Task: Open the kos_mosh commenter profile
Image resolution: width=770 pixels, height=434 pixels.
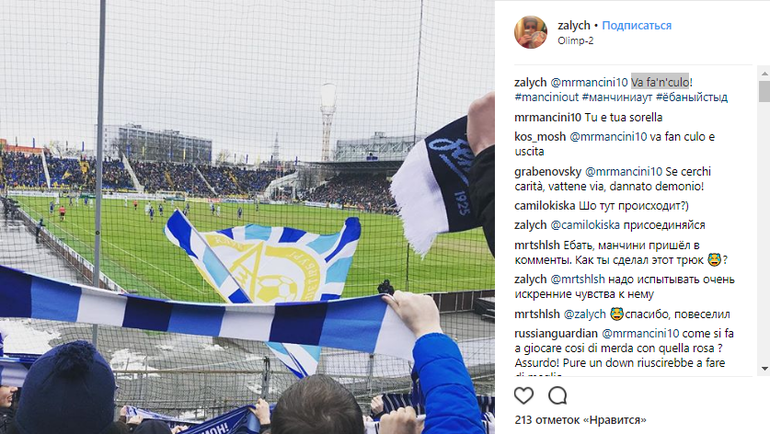Action: tap(540, 136)
